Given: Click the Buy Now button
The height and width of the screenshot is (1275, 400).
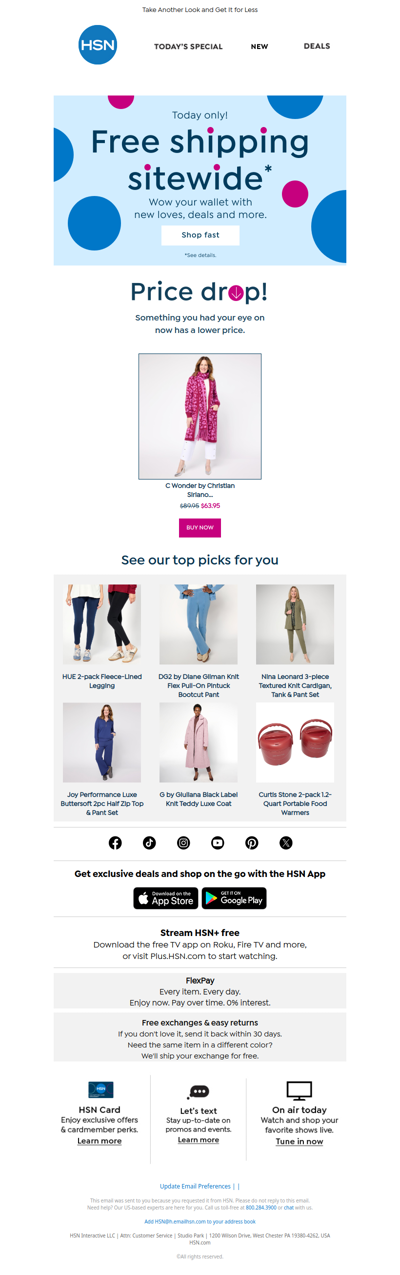Looking at the screenshot, I should click(x=200, y=527).
